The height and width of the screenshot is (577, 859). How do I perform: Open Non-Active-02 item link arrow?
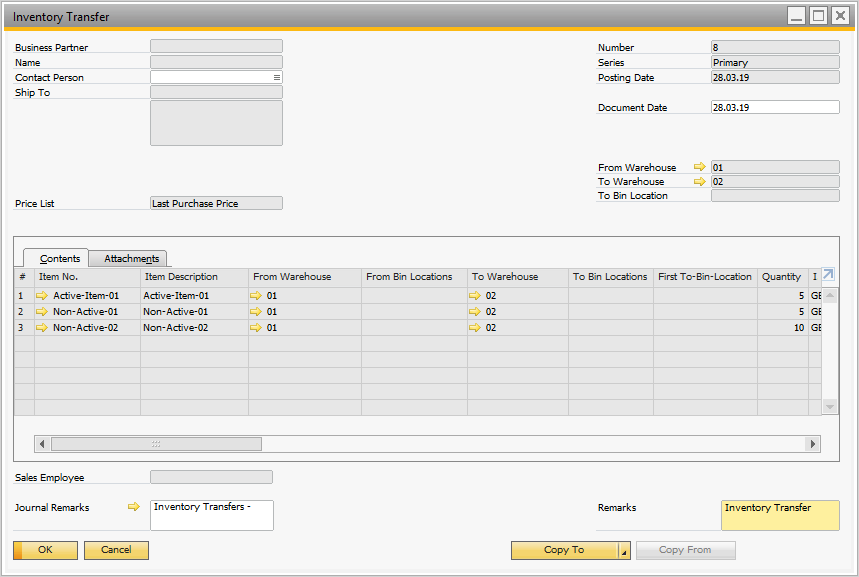(x=41, y=328)
